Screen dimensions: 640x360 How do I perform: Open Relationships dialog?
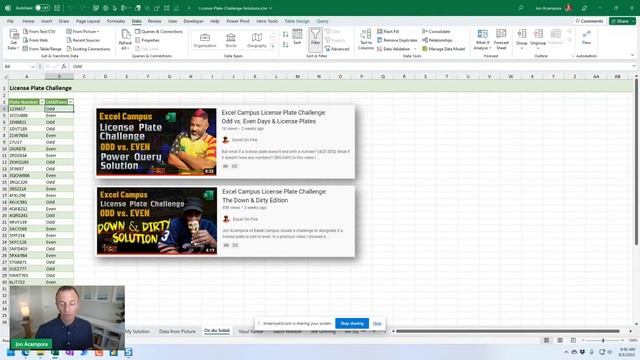(x=437, y=40)
